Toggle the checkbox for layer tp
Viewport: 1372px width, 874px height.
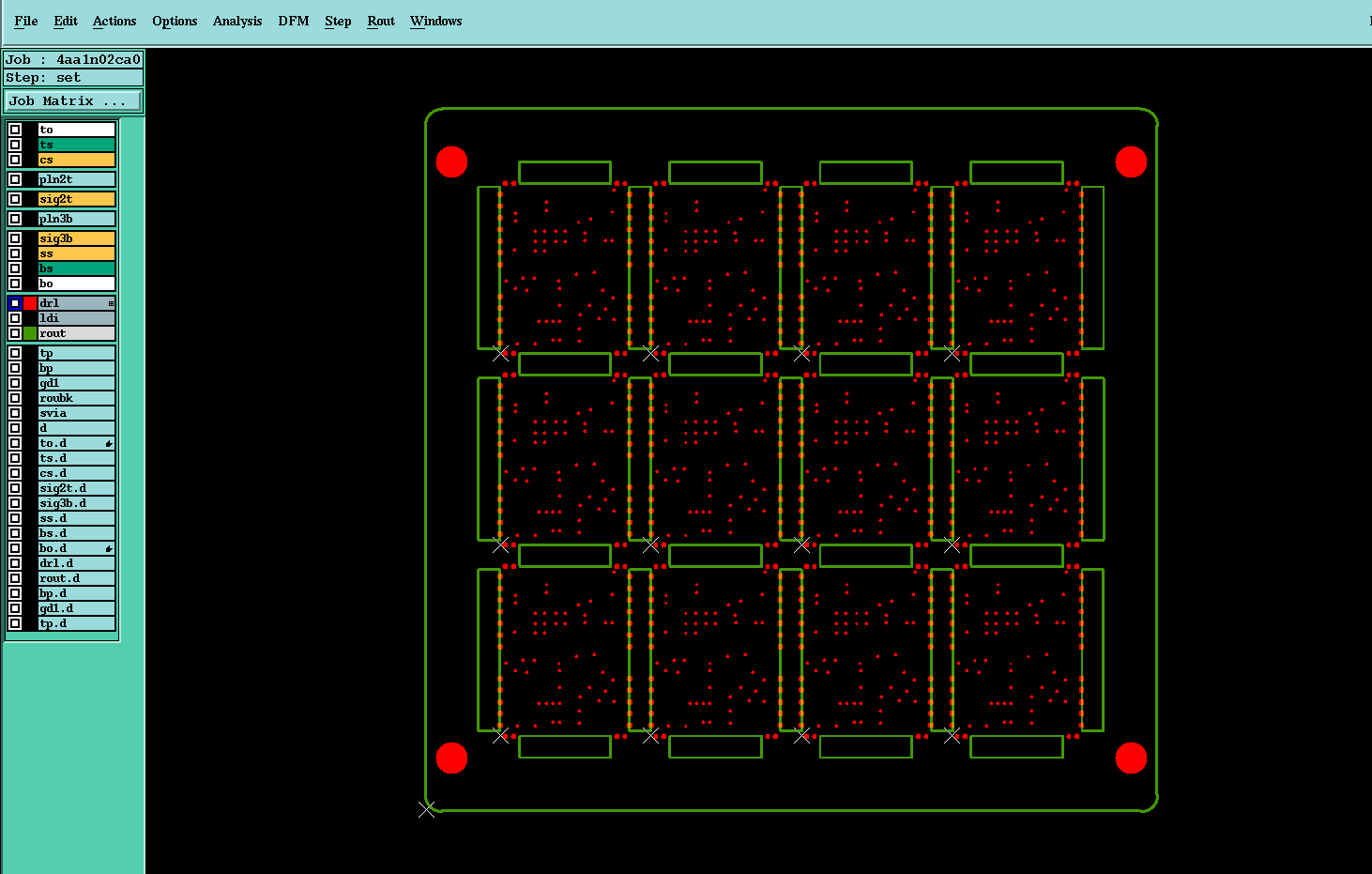point(15,353)
